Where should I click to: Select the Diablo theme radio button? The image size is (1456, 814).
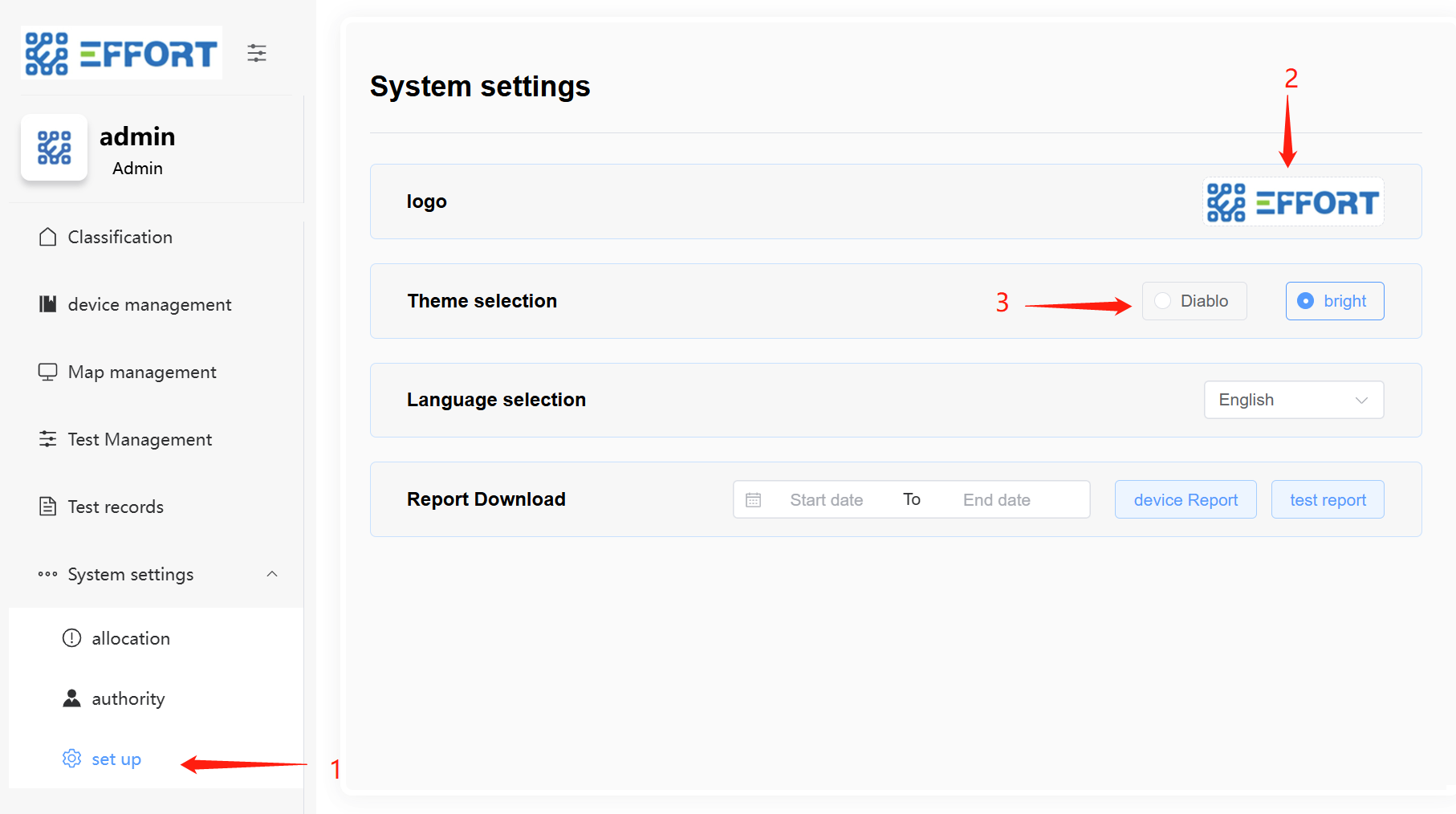point(1162,301)
